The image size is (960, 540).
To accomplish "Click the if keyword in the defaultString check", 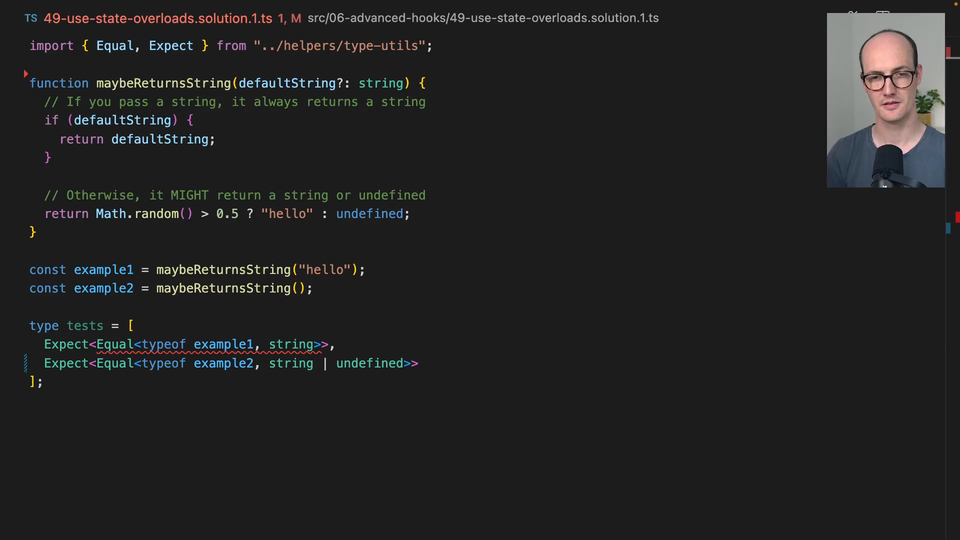I will coord(51,120).
